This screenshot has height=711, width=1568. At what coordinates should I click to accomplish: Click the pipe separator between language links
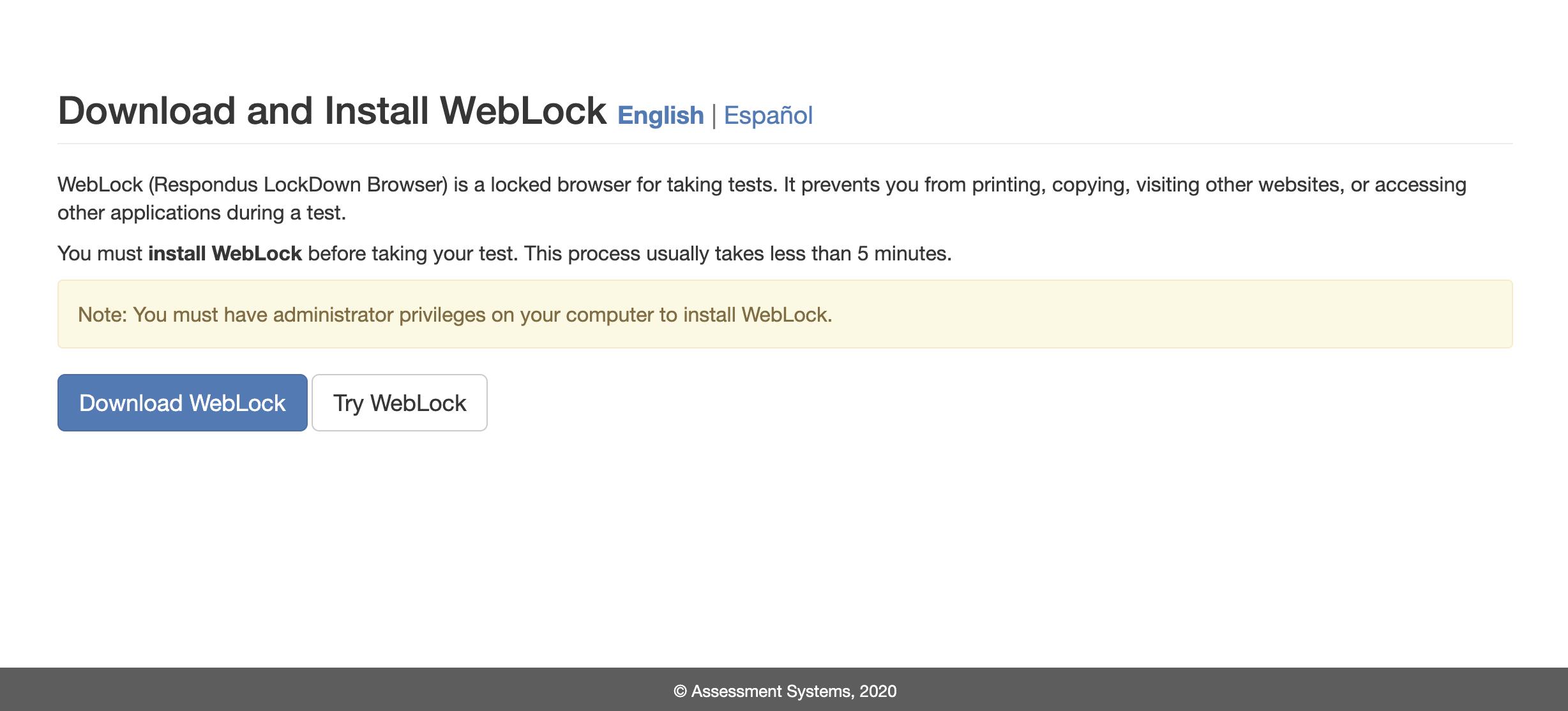(714, 116)
